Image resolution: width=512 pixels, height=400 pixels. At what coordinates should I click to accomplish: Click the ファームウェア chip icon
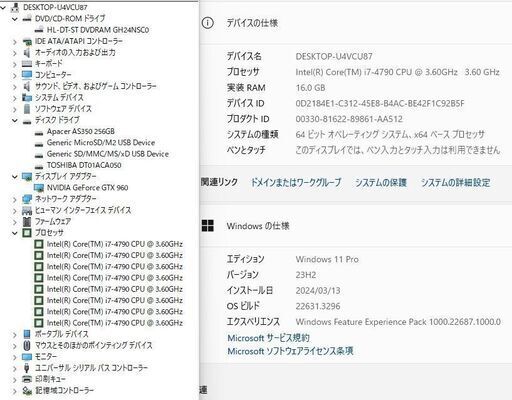pos(27,221)
